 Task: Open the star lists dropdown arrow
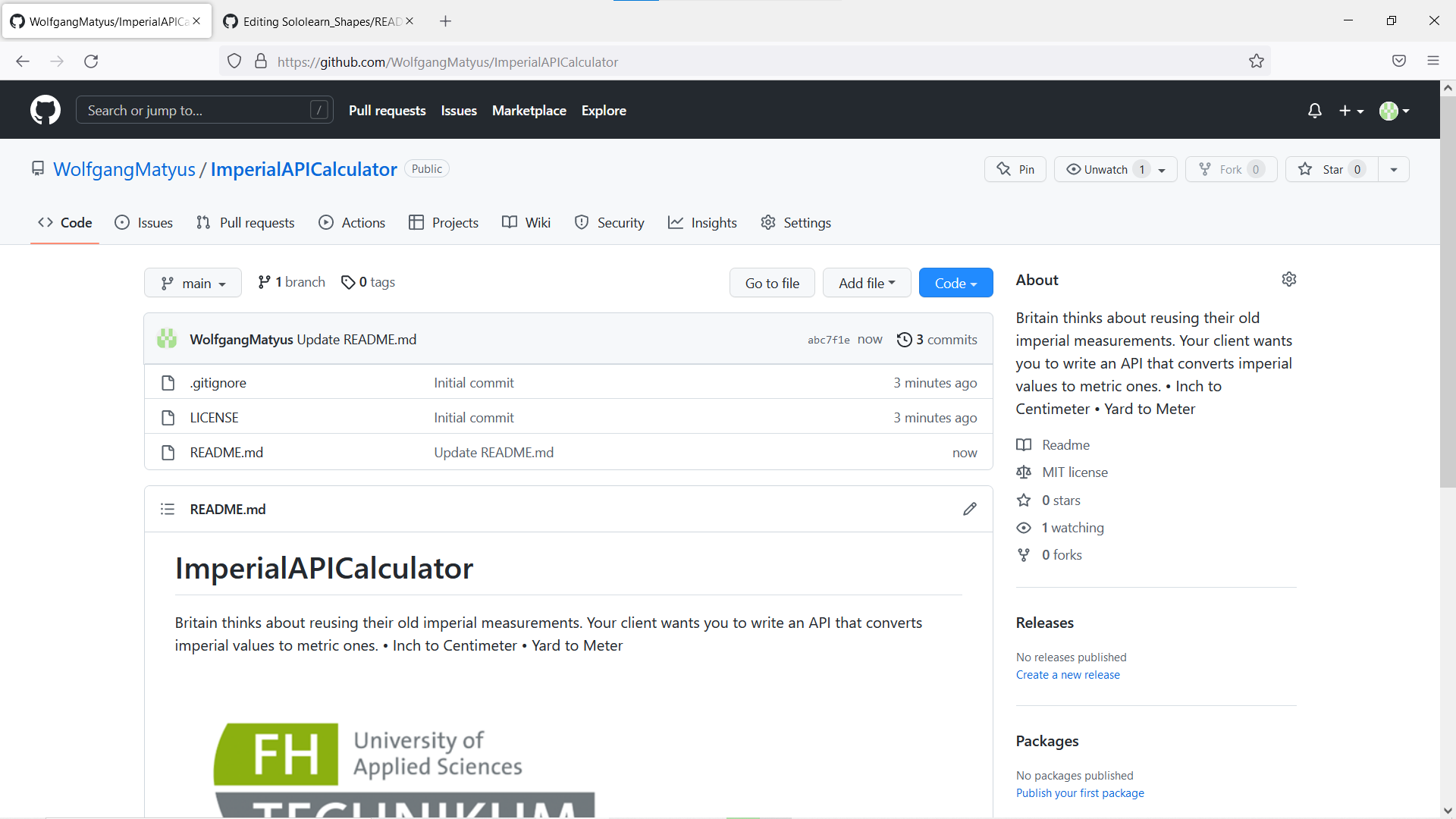pos(1393,169)
